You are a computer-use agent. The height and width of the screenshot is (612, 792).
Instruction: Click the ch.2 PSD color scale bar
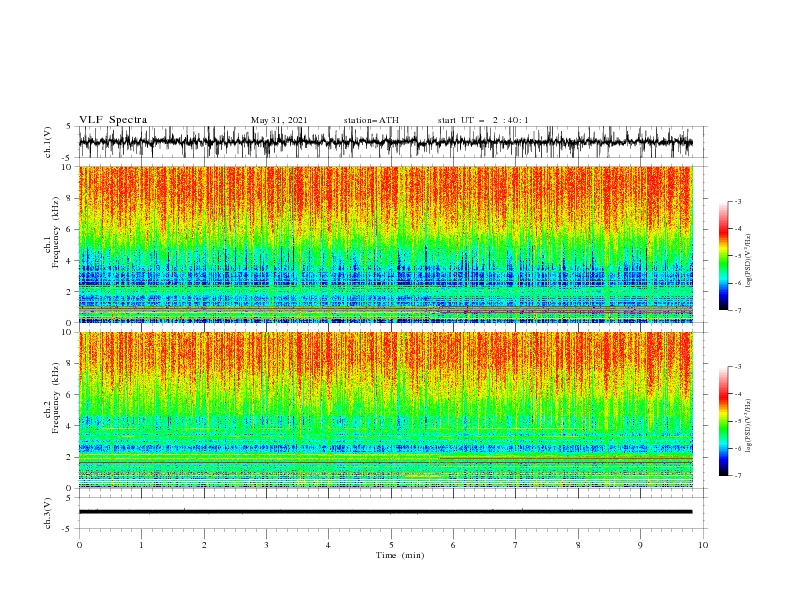click(x=723, y=421)
